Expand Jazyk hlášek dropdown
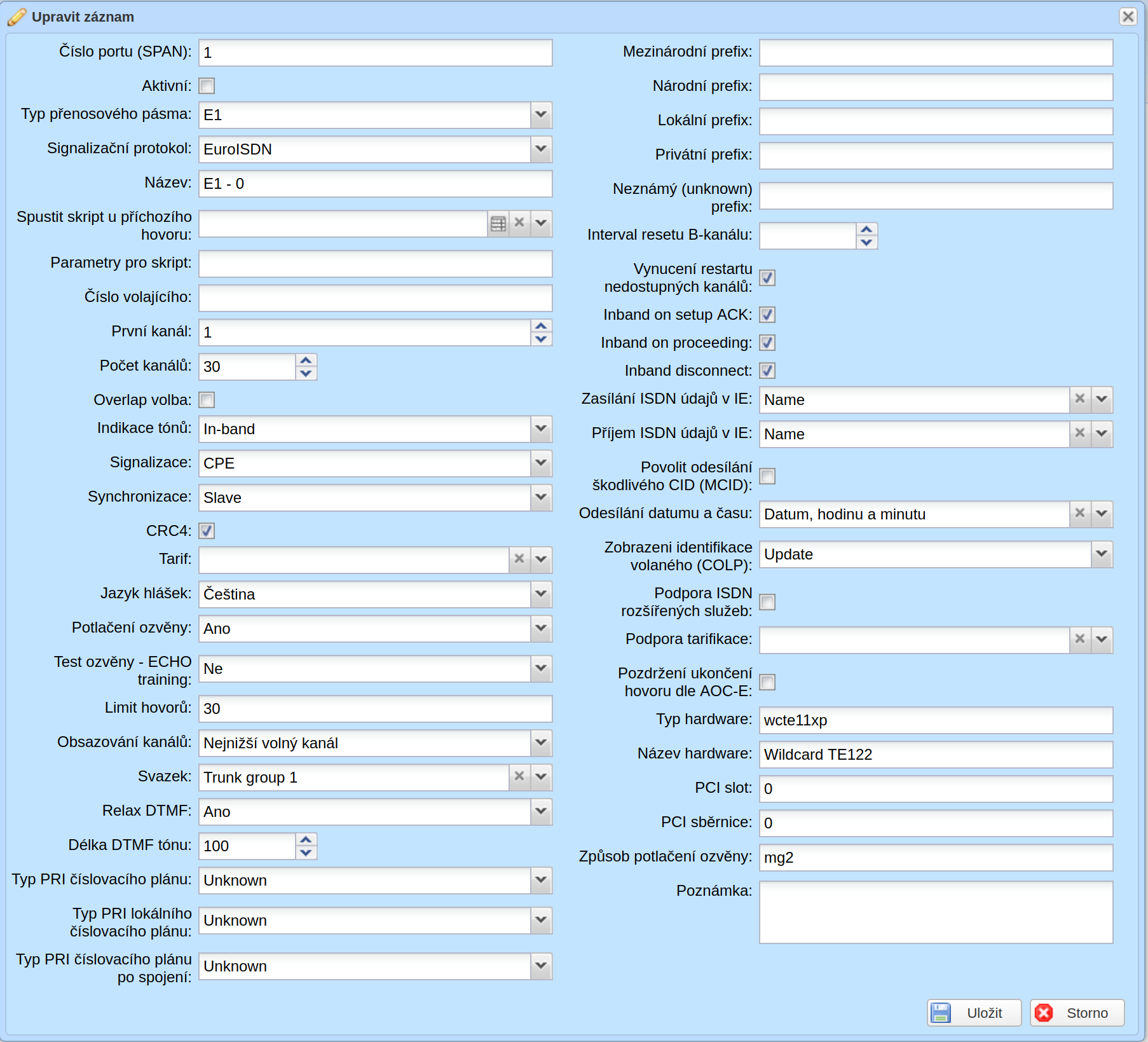Image resolution: width=1148 pixels, height=1042 pixels. 541,594
